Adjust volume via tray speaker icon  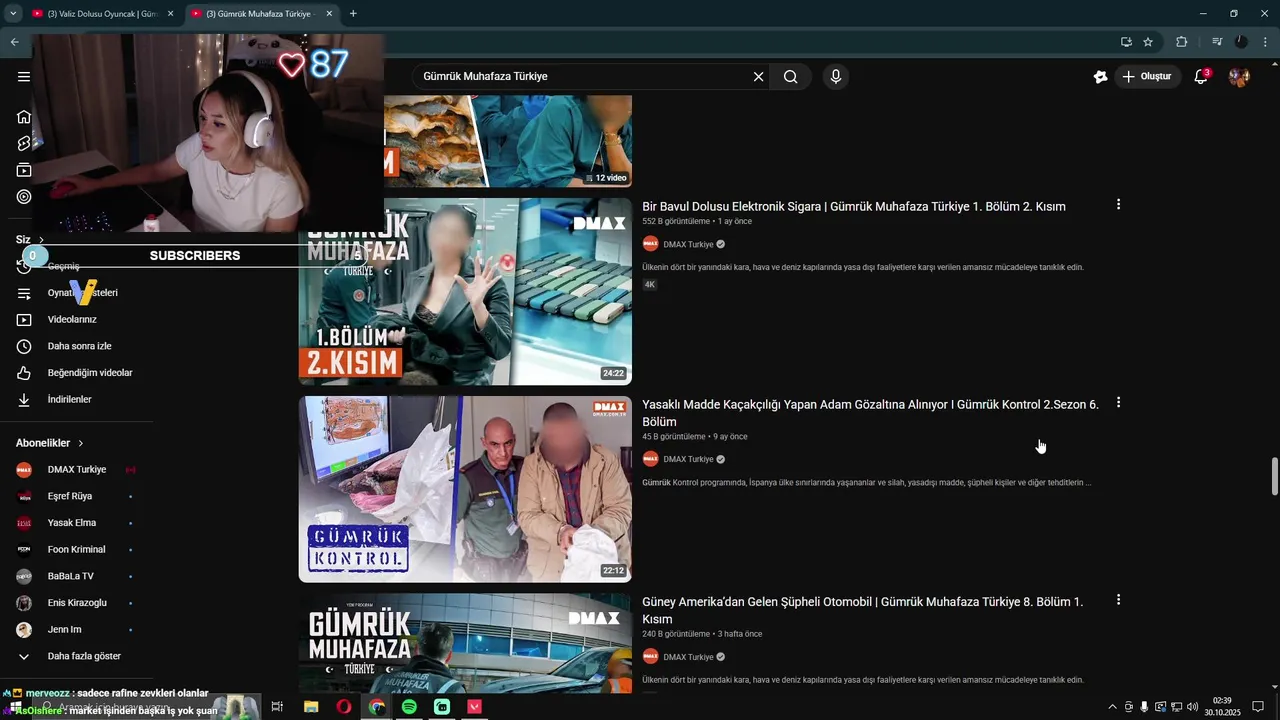click(x=1192, y=707)
